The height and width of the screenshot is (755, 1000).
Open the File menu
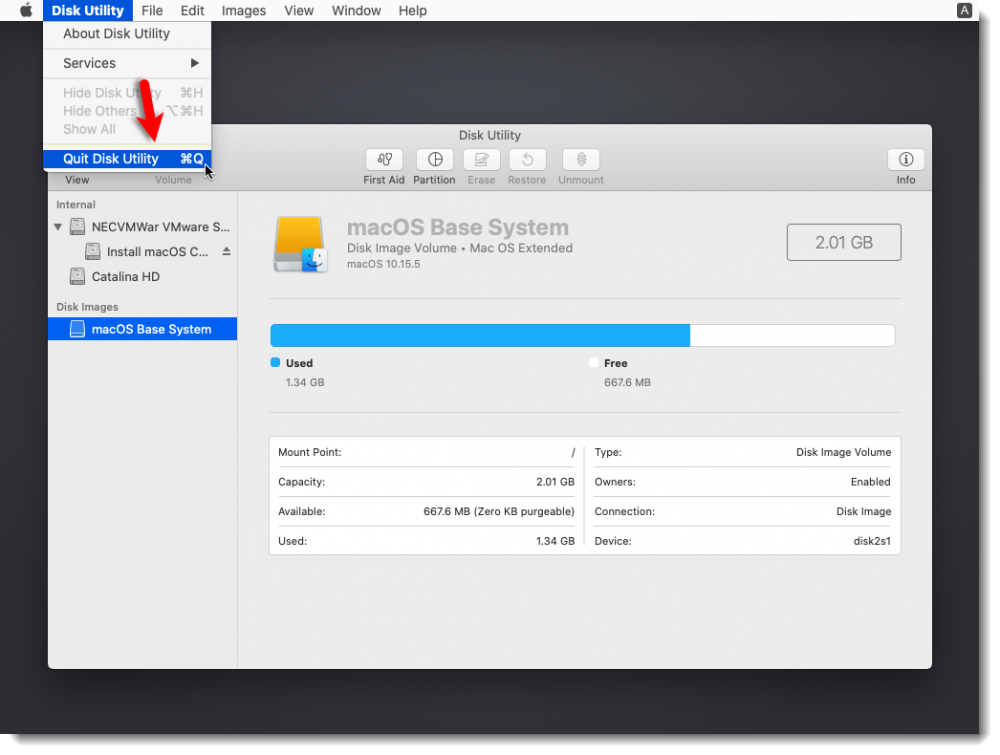[x=152, y=10]
